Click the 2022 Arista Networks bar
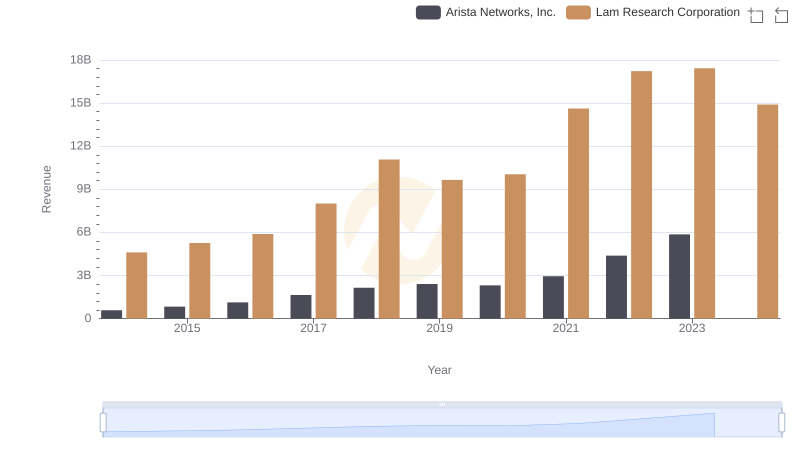 pyautogui.click(x=616, y=287)
